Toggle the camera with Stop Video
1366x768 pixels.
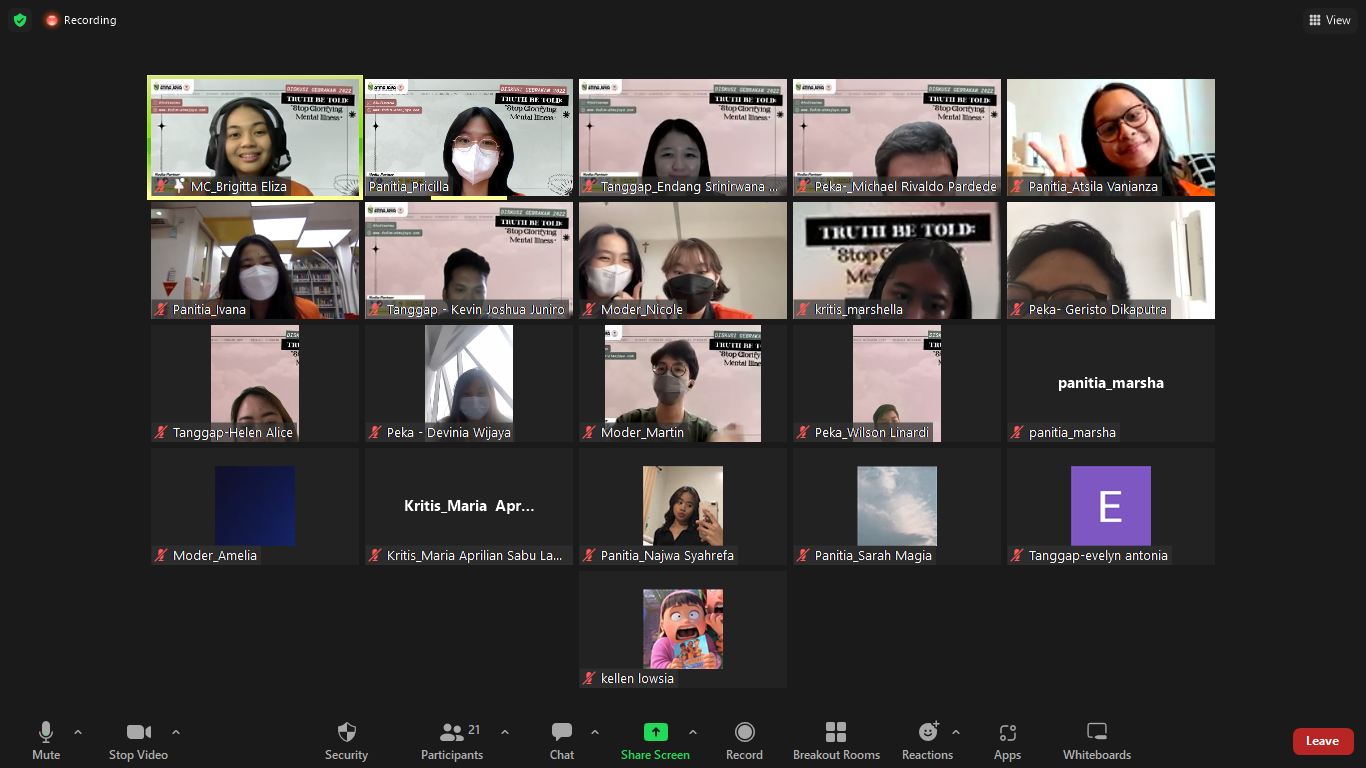pyautogui.click(x=138, y=740)
